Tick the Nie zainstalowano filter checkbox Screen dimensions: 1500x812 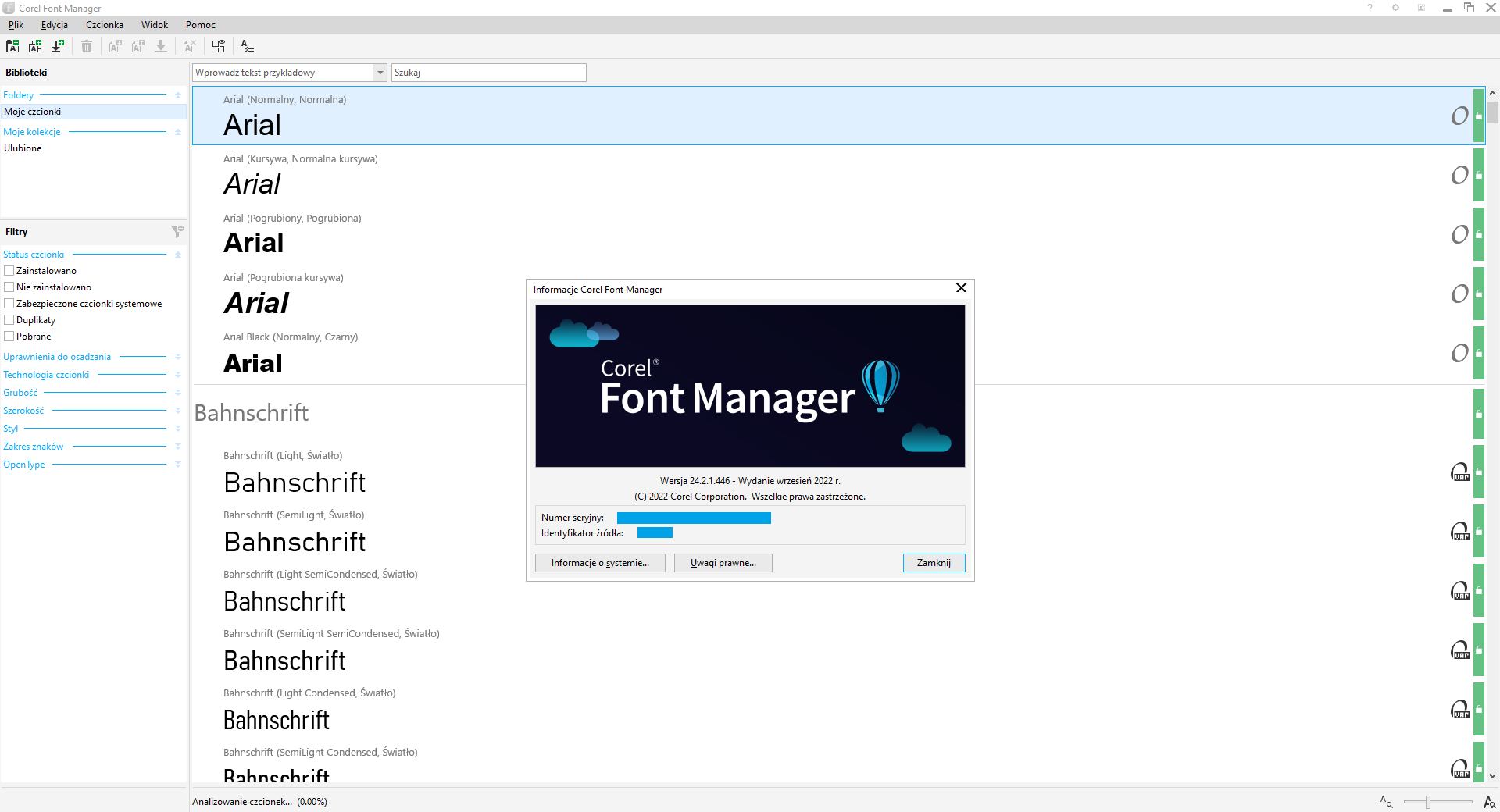point(9,287)
